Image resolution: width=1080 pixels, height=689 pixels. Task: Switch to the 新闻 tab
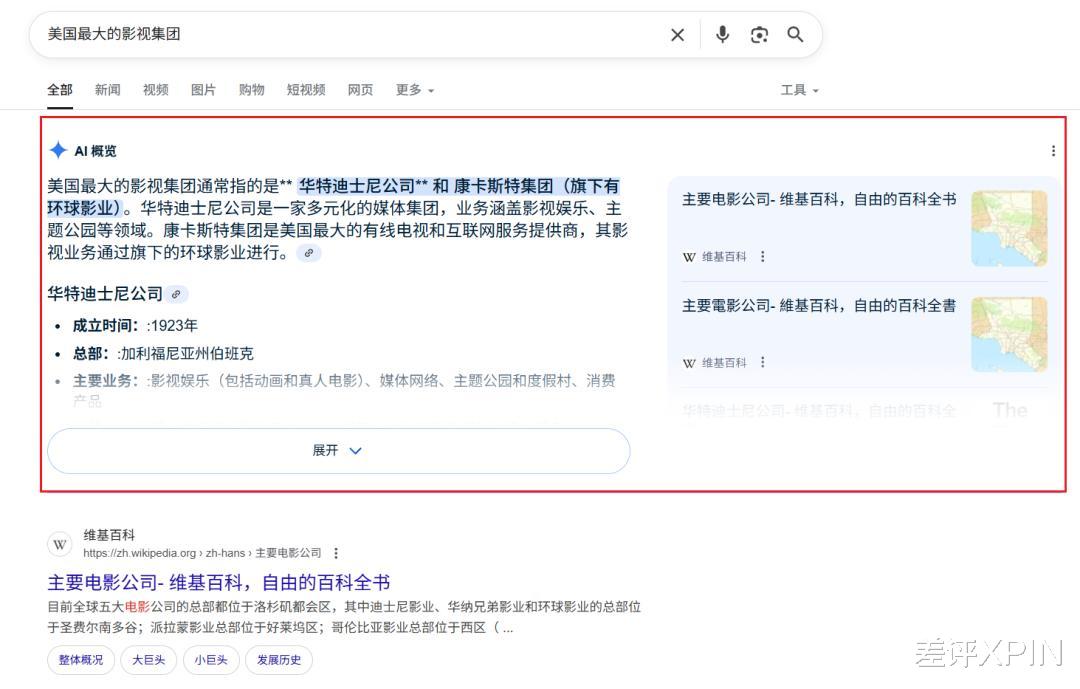tap(107, 89)
